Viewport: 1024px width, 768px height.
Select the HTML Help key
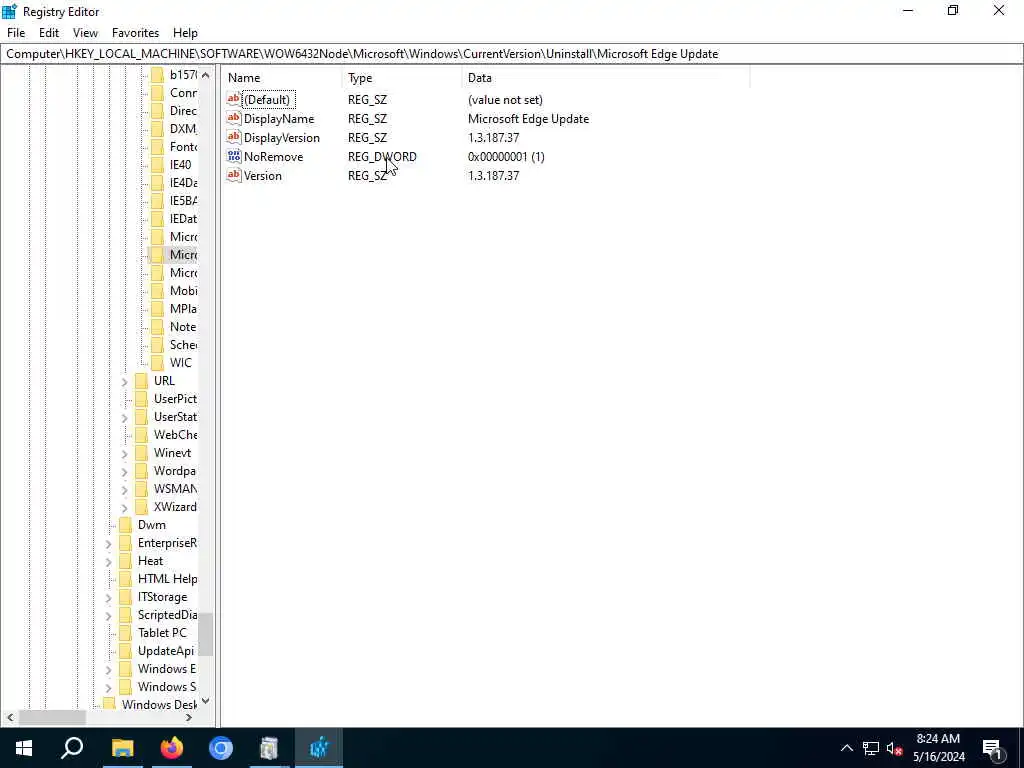(x=167, y=579)
